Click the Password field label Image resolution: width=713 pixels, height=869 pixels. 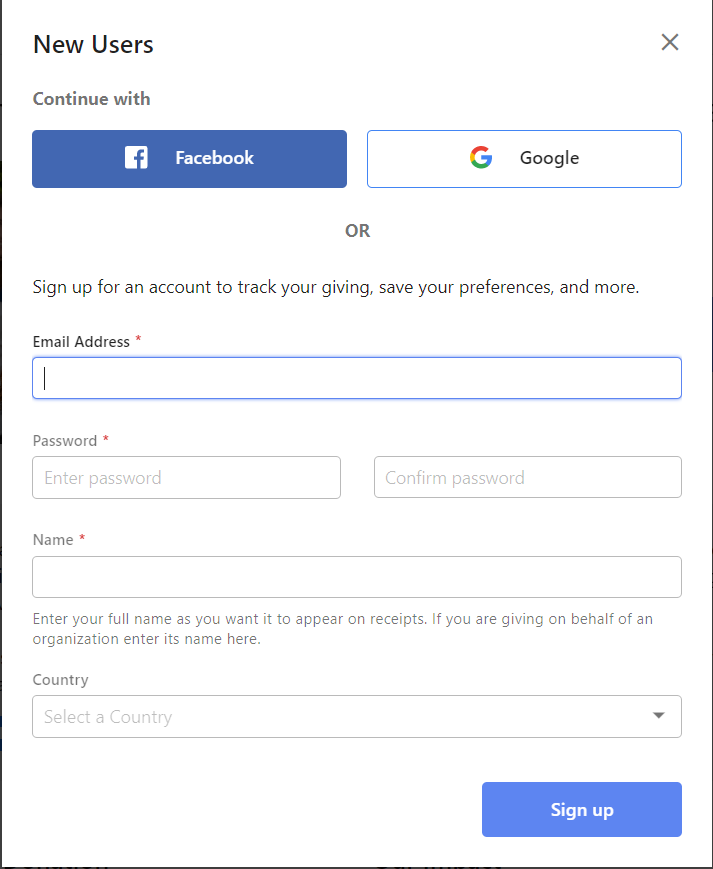coord(65,441)
